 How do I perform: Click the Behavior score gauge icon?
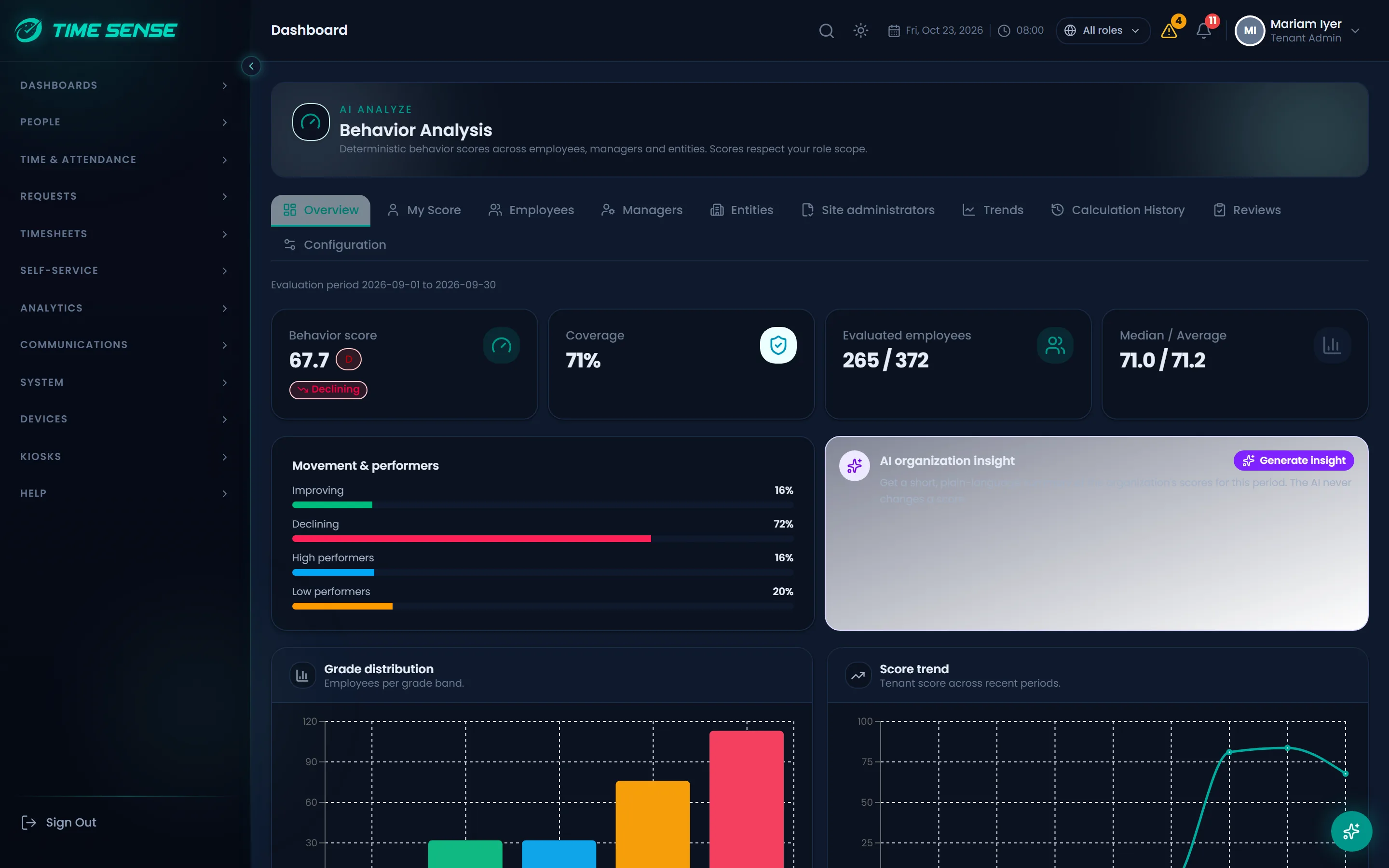coord(501,345)
